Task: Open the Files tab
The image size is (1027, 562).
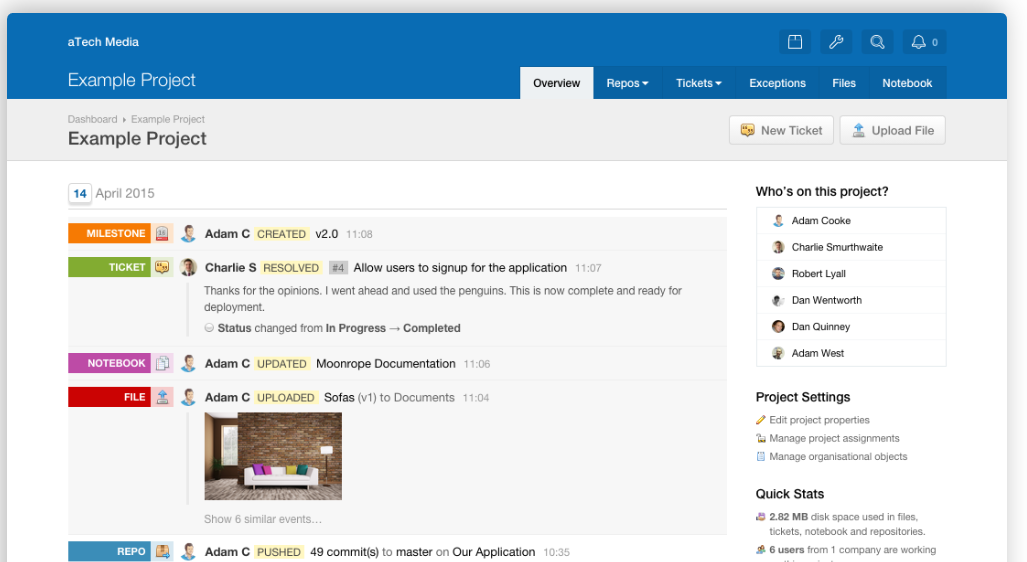Action: click(x=844, y=83)
